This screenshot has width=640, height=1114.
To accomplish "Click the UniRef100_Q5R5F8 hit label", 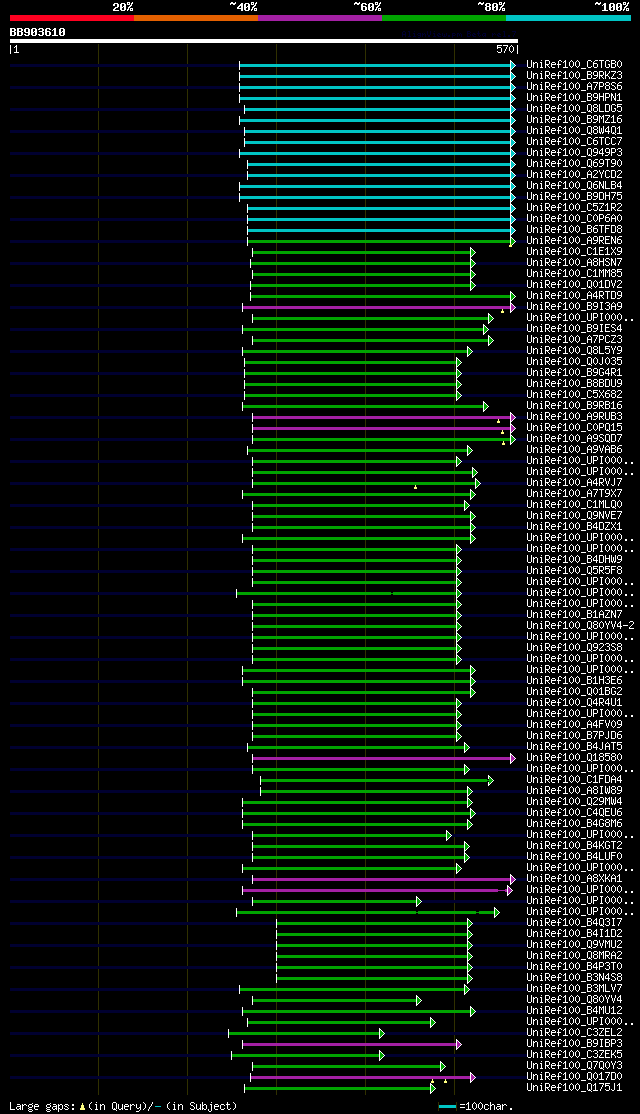I will pos(575,571).
